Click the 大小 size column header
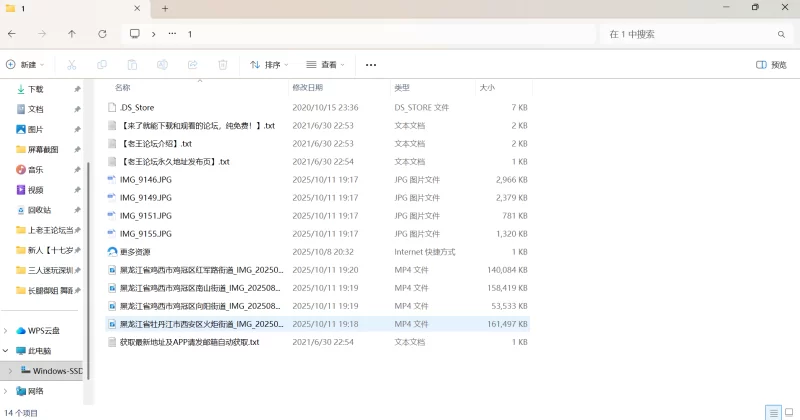This screenshot has width=800, height=420. point(487,88)
